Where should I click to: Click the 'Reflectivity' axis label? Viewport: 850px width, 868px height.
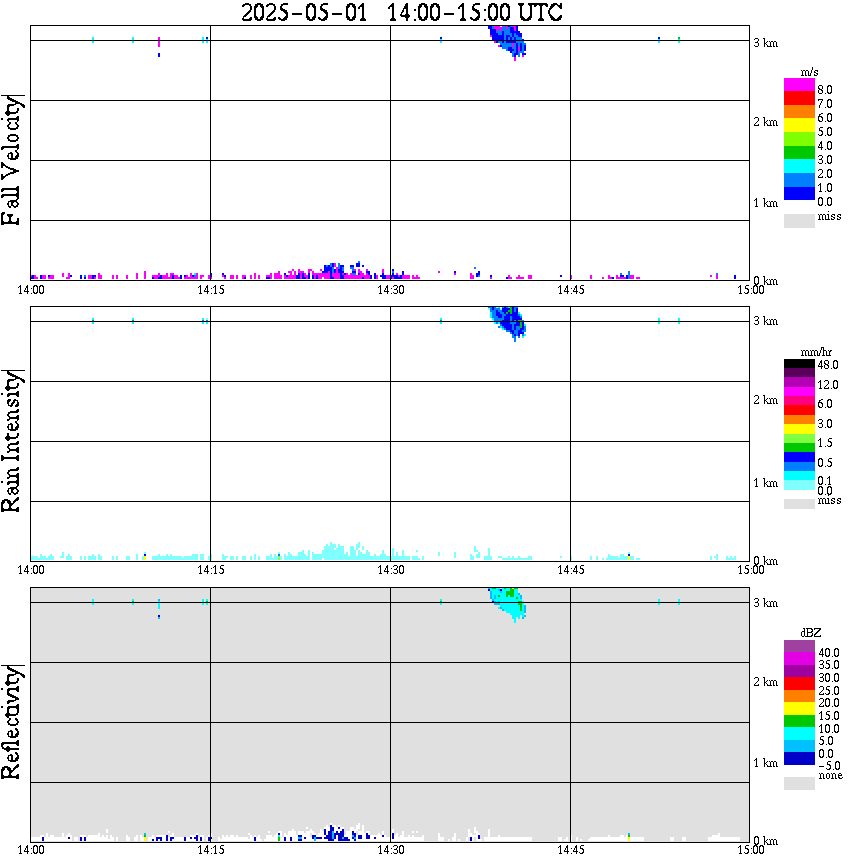click(x=11, y=721)
